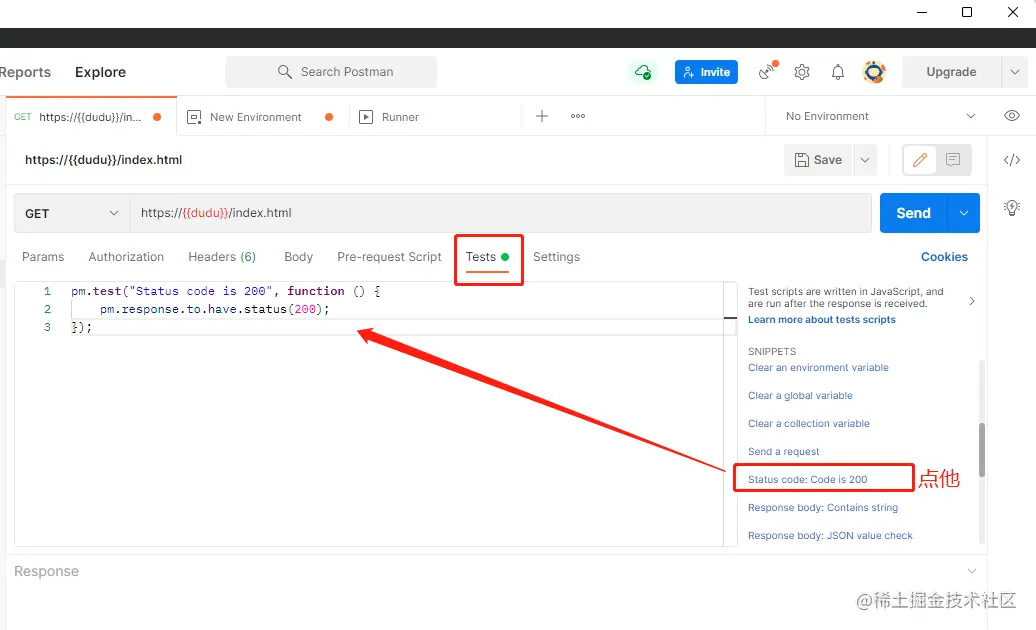Insert Clear an environment variable snippet
1036x630 pixels.
click(x=818, y=368)
